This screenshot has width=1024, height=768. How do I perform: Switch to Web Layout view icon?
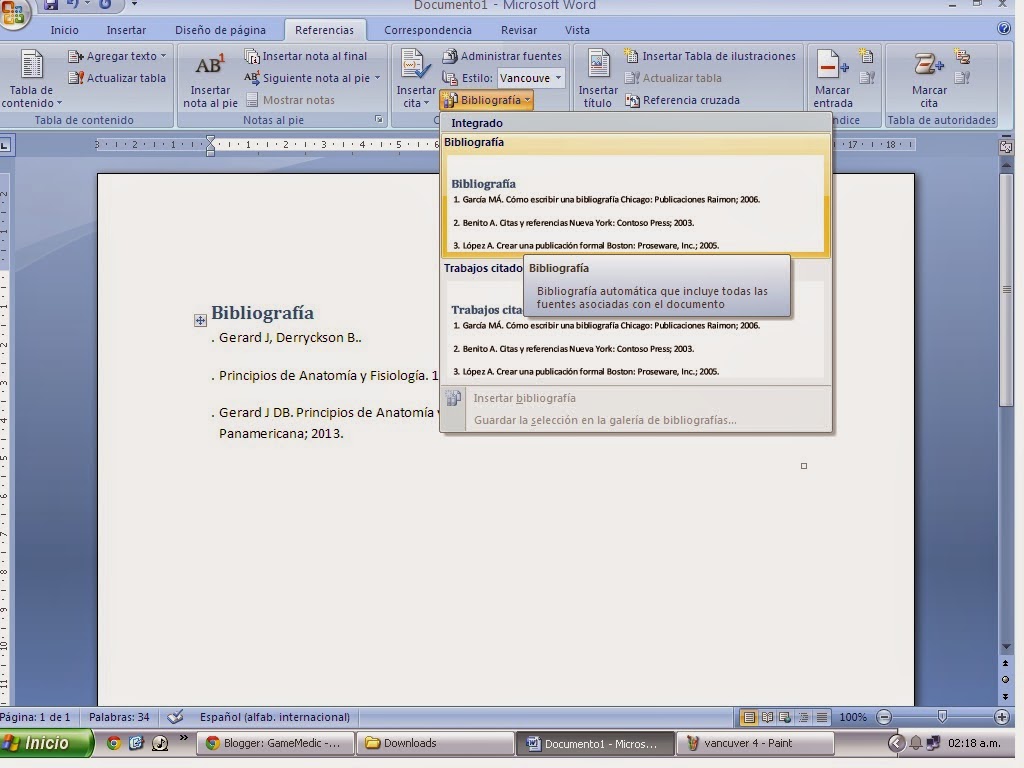pyautogui.click(x=785, y=717)
